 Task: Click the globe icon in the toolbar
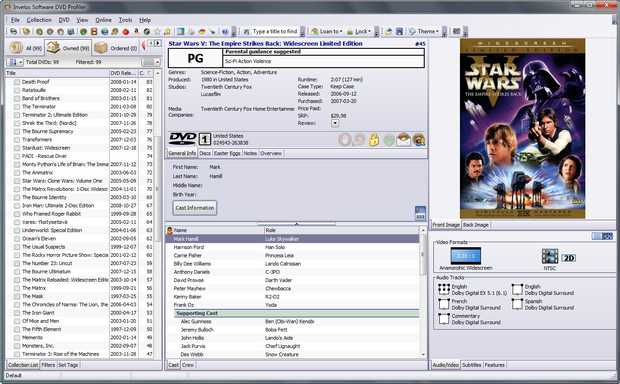tap(104, 32)
